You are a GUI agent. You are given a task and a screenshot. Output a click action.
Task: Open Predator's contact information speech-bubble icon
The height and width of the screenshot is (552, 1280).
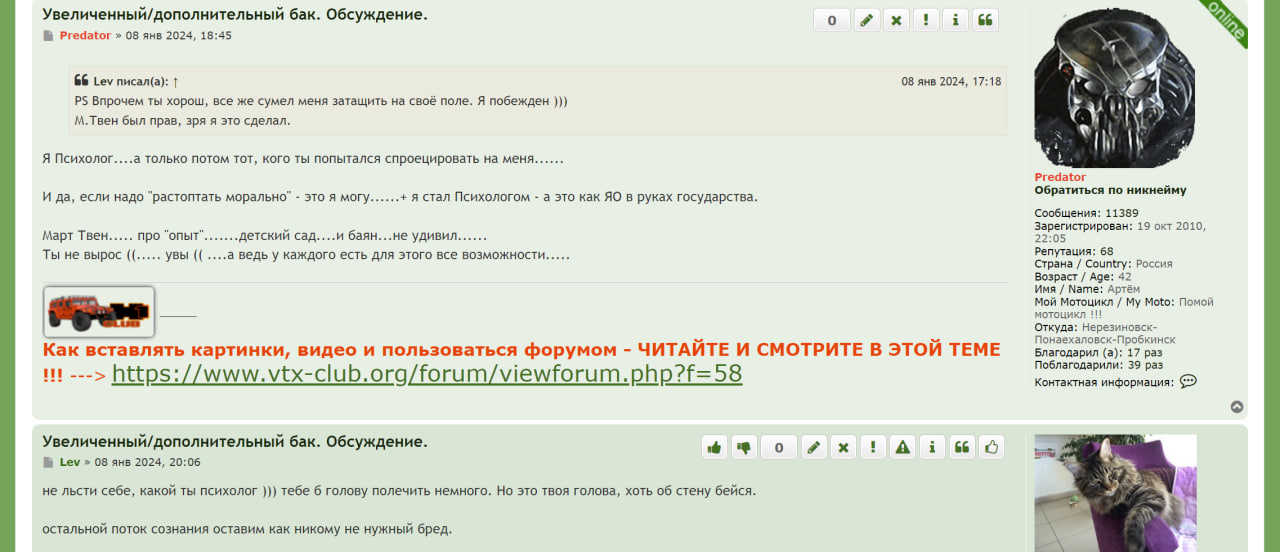tap(1188, 382)
